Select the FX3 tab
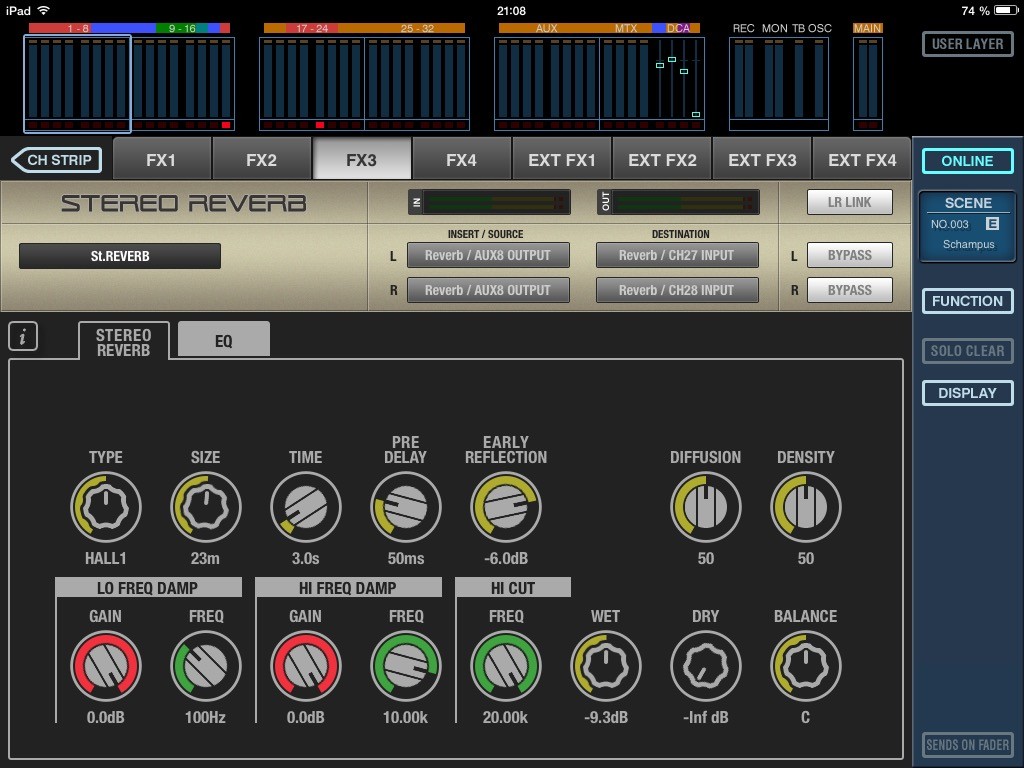 [362, 159]
